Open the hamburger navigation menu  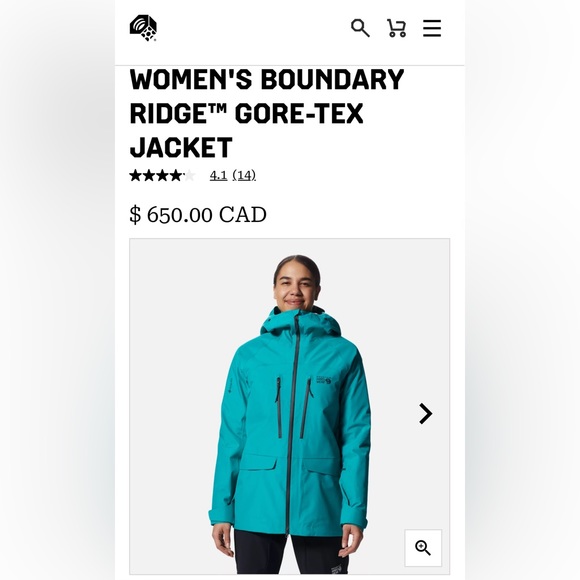pyautogui.click(x=432, y=28)
